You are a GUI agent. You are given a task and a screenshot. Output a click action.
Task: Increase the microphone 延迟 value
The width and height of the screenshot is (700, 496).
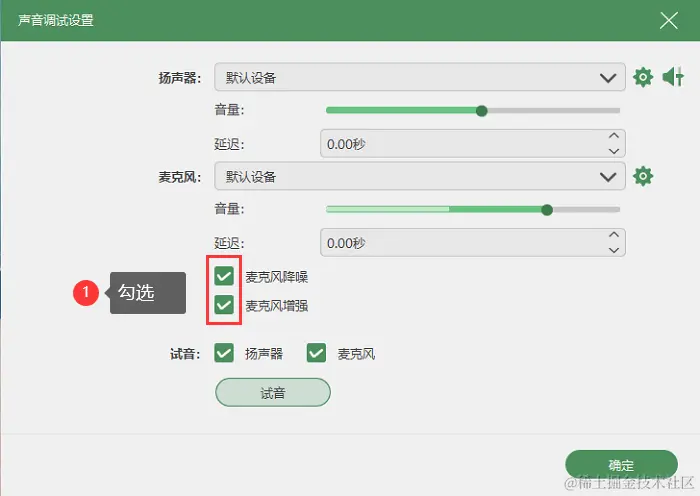[x=614, y=234]
